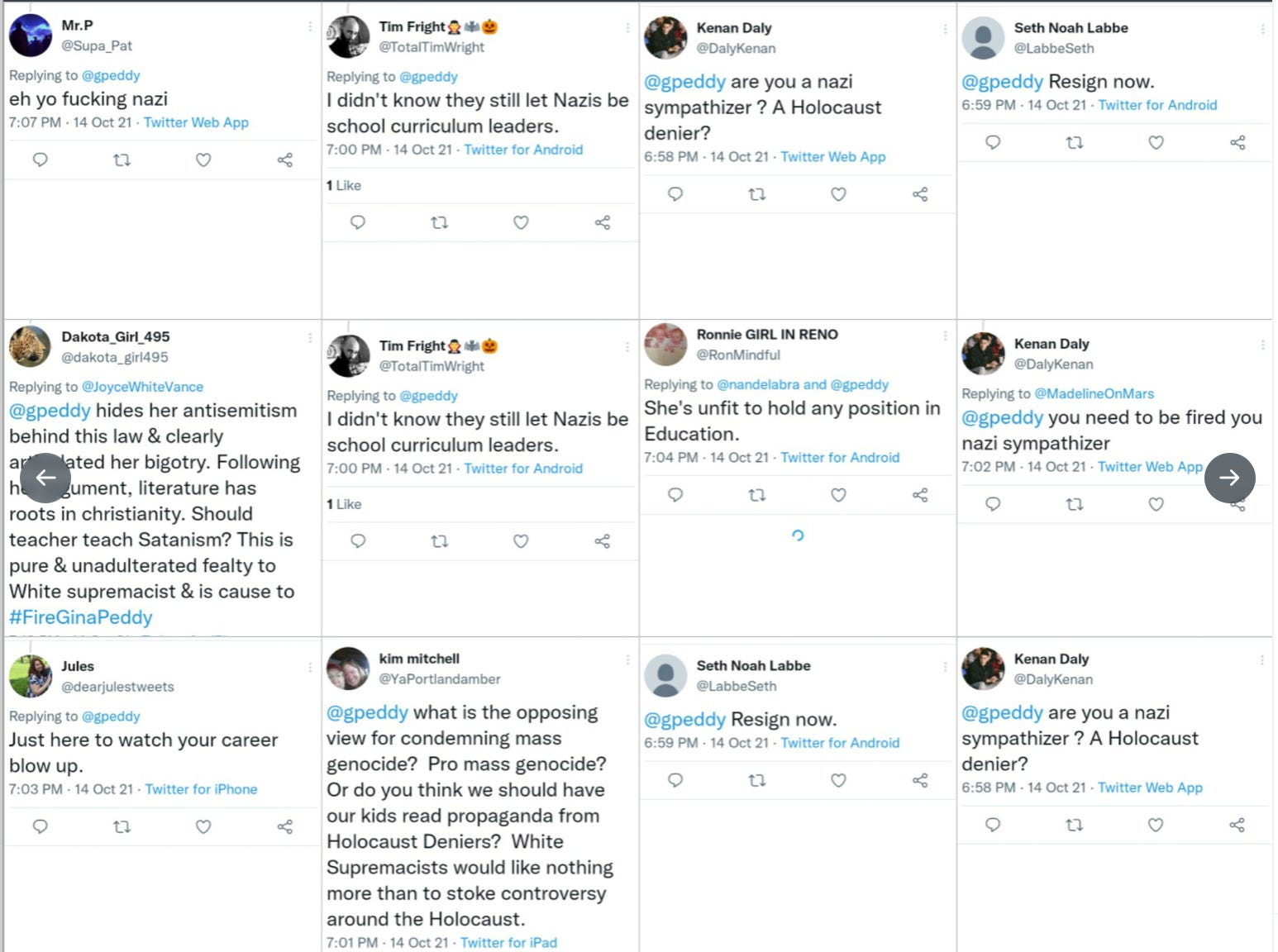1278x952 pixels.
Task: Retweet Kenan Daly's bottom-row tweet
Action: tap(1075, 825)
